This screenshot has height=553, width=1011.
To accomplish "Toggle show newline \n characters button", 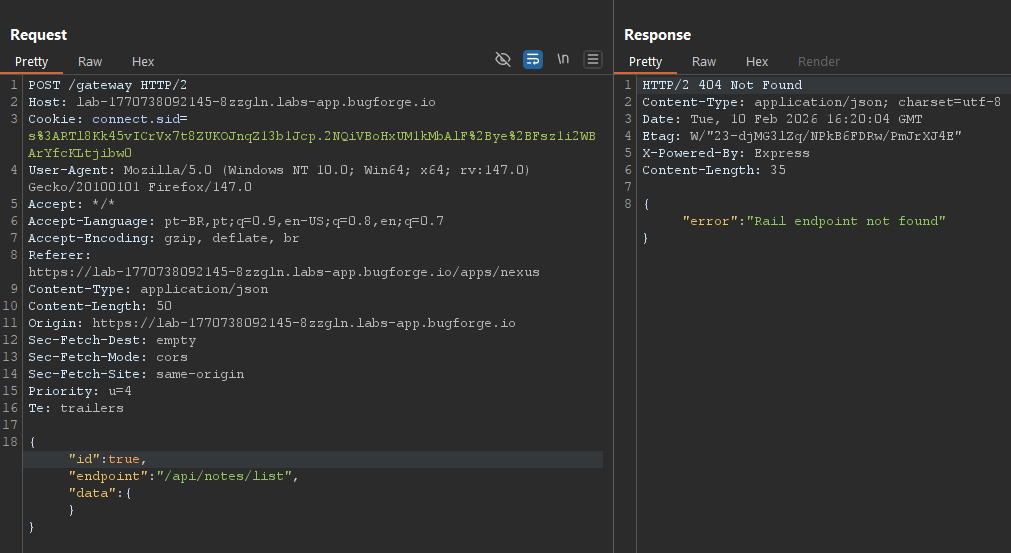I will [x=563, y=59].
